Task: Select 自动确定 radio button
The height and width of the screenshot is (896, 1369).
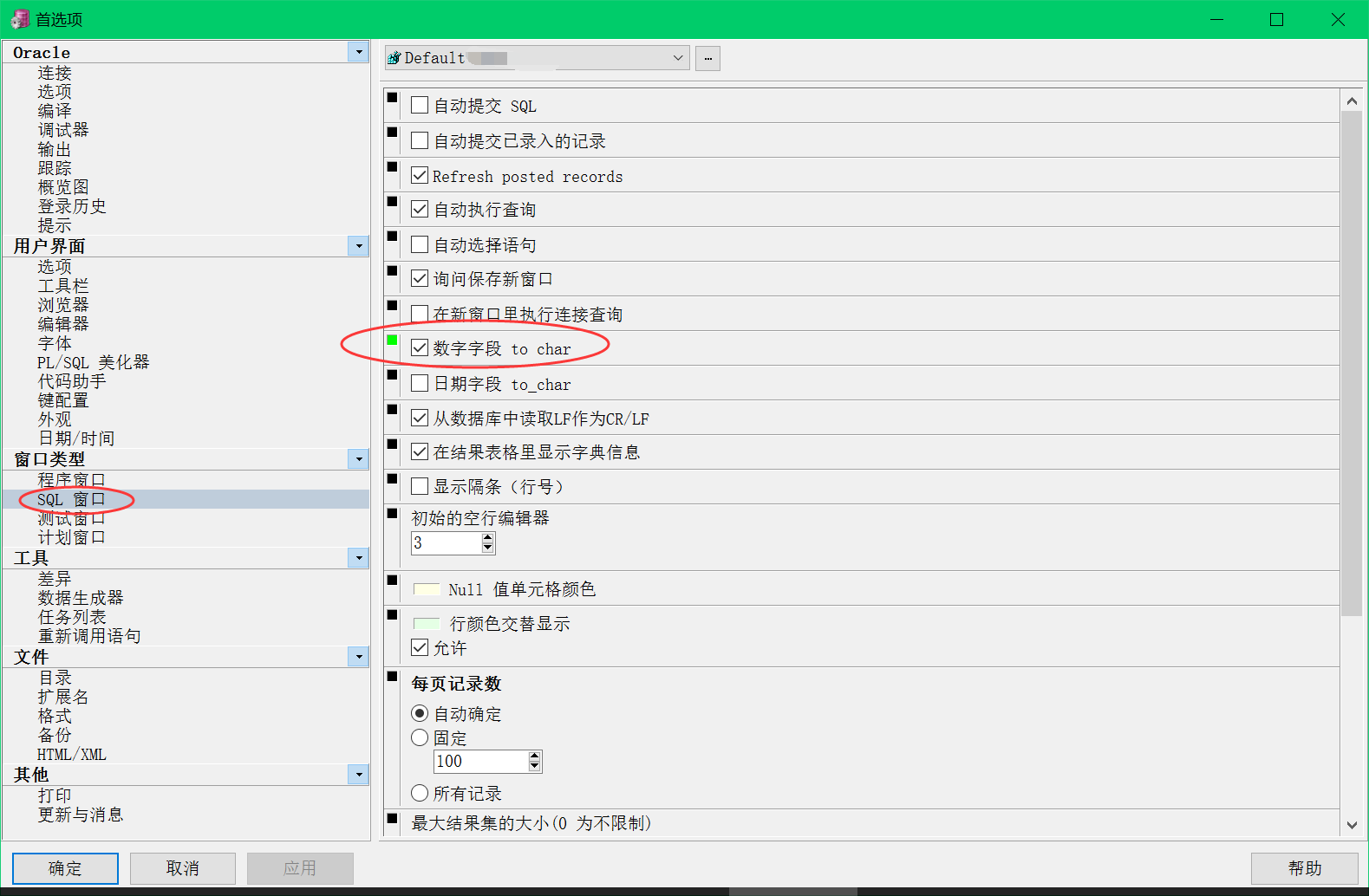Action: pos(420,713)
